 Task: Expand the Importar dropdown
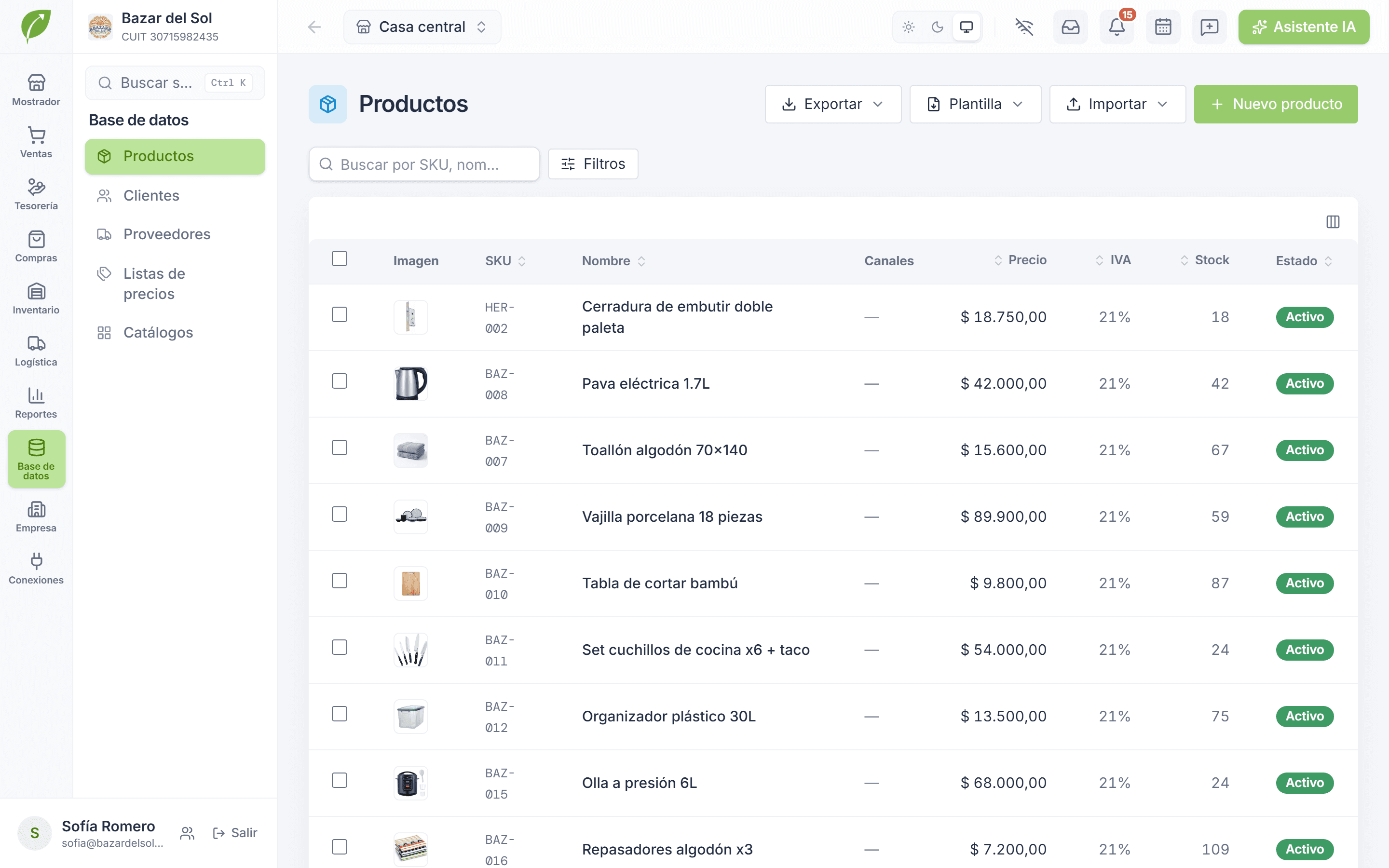(x=1117, y=104)
